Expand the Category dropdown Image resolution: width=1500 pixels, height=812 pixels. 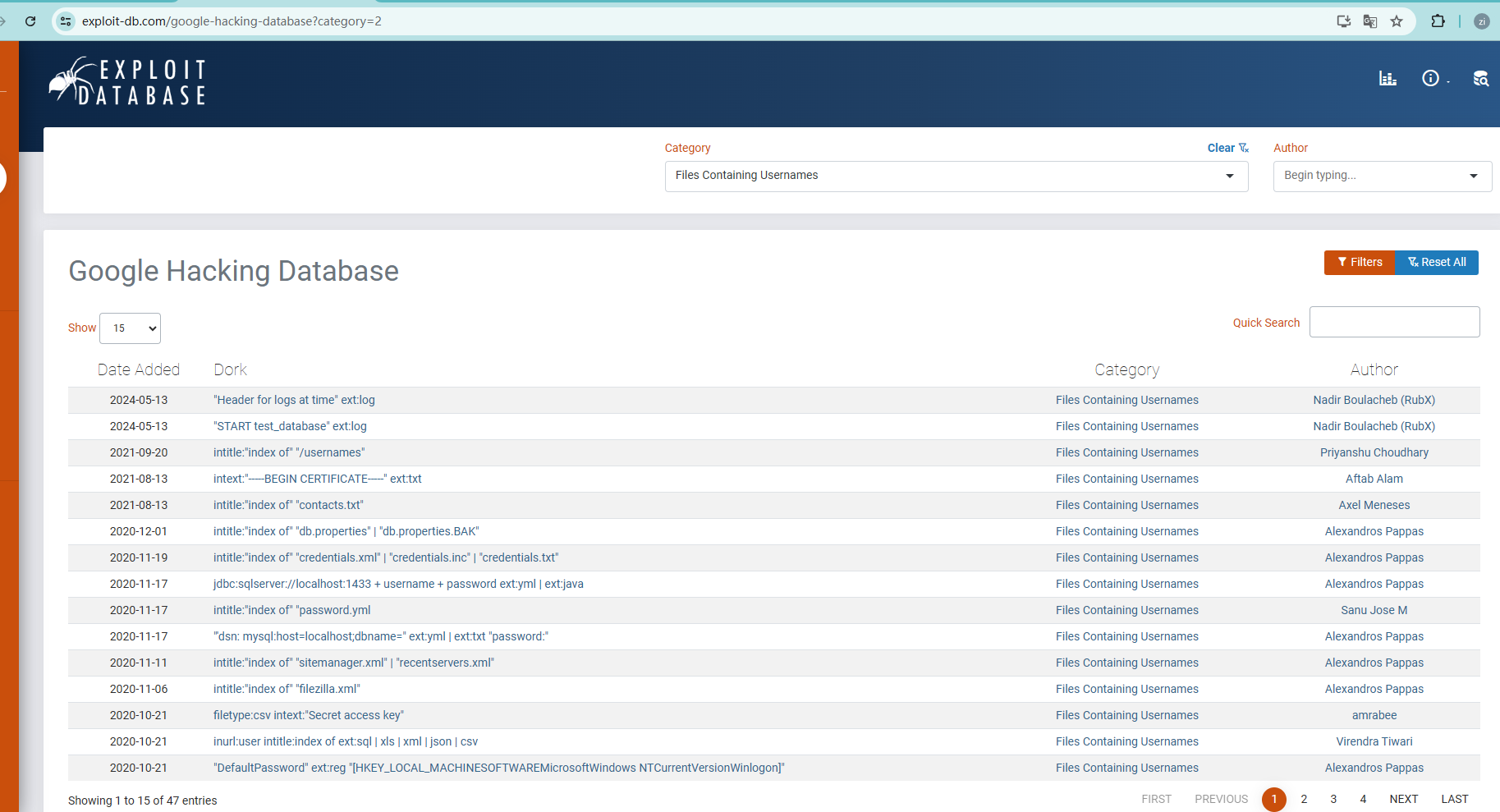coord(956,176)
